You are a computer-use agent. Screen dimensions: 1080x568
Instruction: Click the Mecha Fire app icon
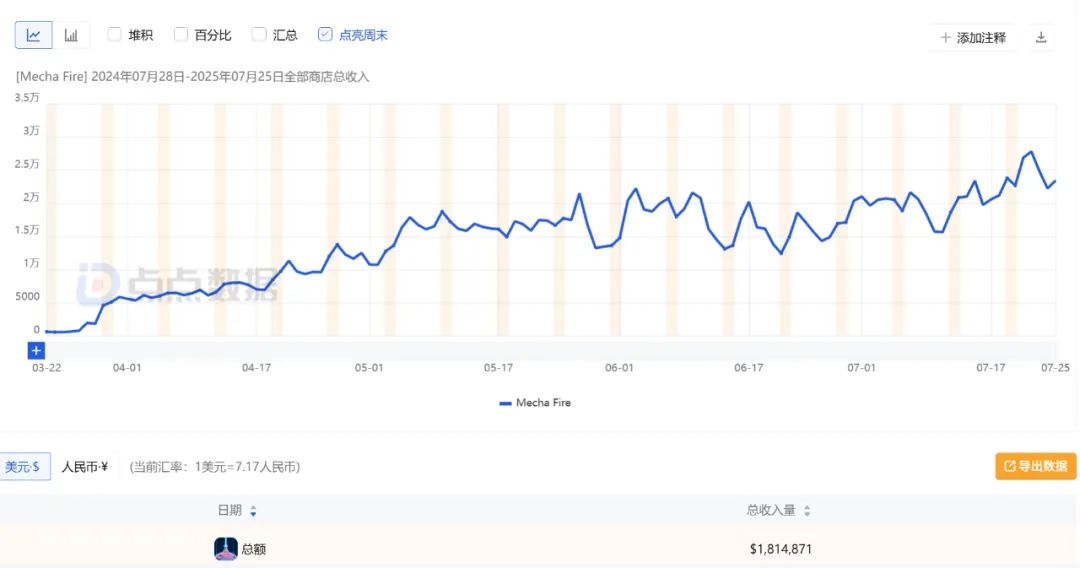tap(226, 549)
